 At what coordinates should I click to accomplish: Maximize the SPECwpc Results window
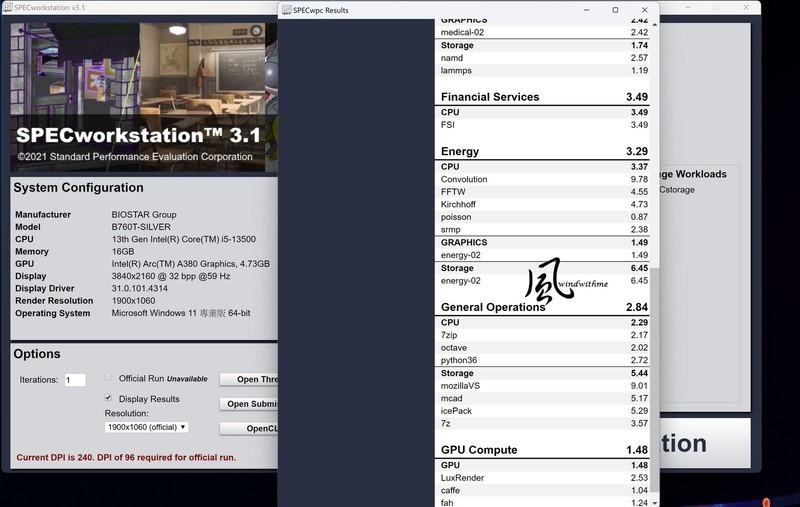click(x=615, y=10)
